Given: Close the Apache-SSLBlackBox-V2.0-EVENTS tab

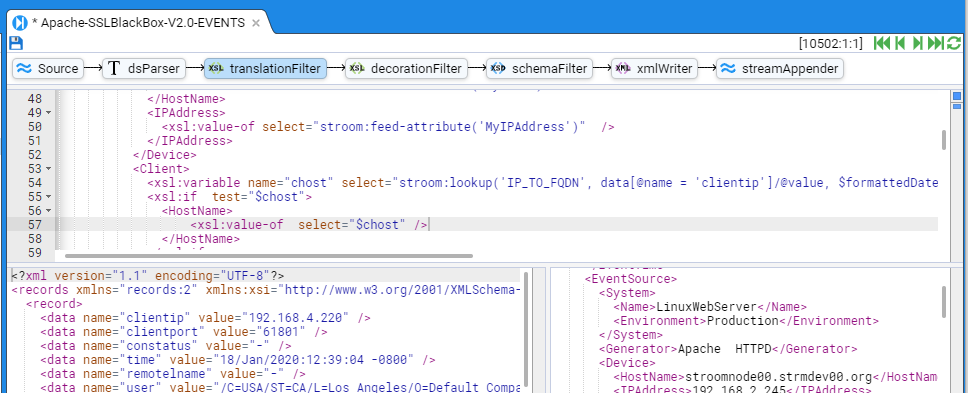Looking at the screenshot, I should point(256,23).
